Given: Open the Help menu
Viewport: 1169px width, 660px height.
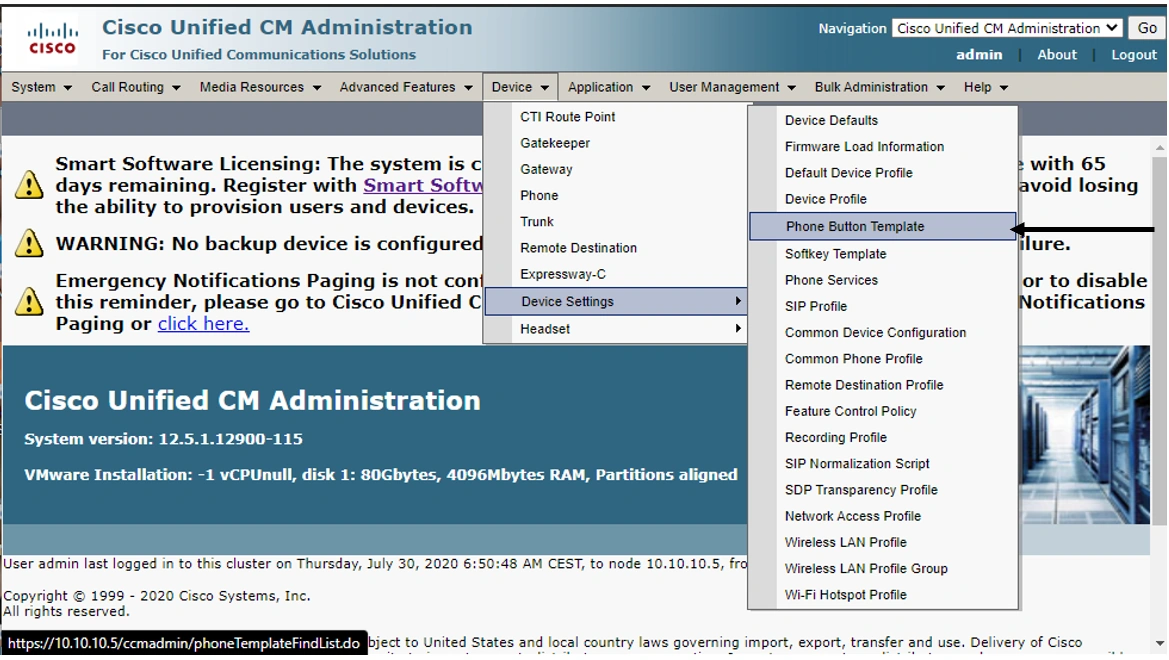Looking at the screenshot, I should point(985,87).
